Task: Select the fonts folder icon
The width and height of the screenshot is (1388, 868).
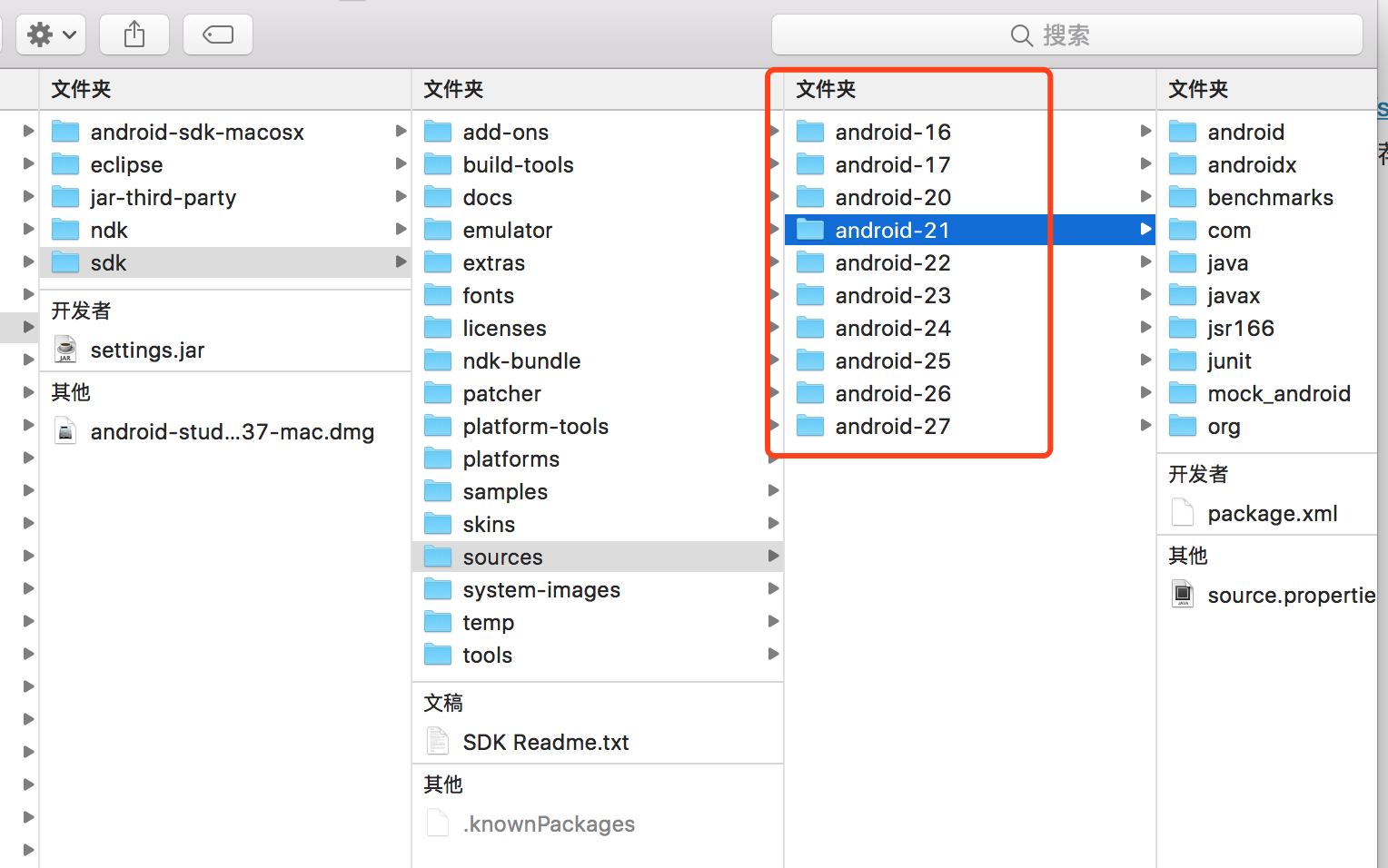Action: pyautogui.click(x=438, y=296)
